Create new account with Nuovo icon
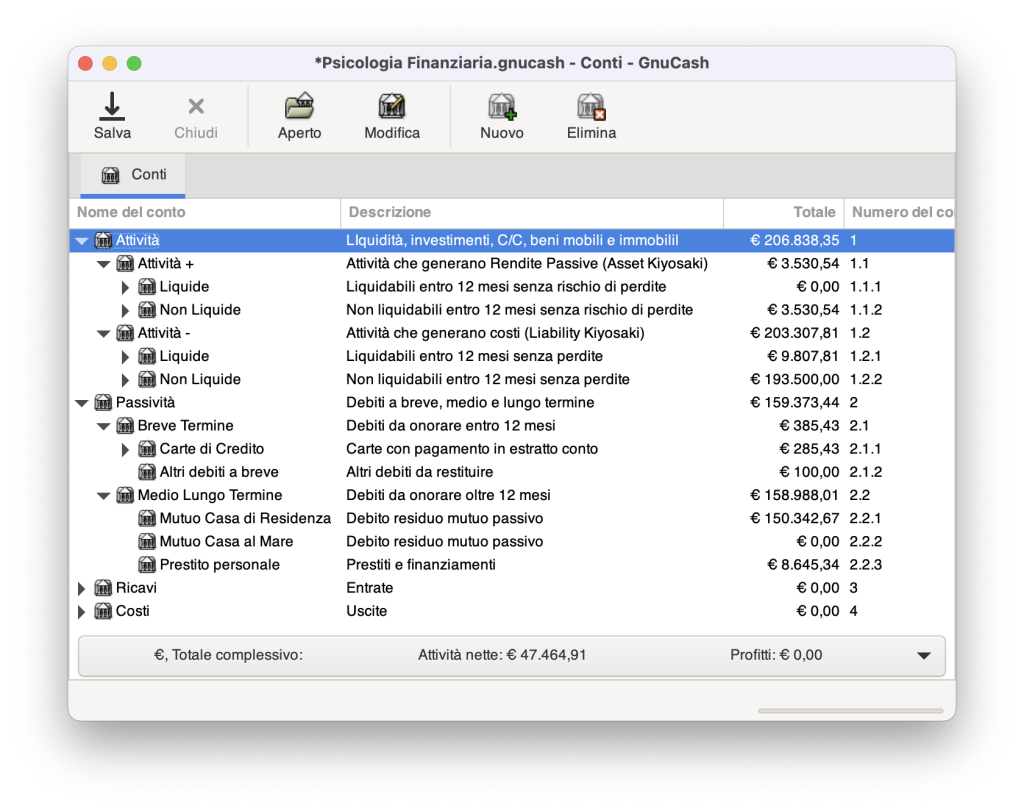Viewport: 1024px width, 811px height. (502, 106)
